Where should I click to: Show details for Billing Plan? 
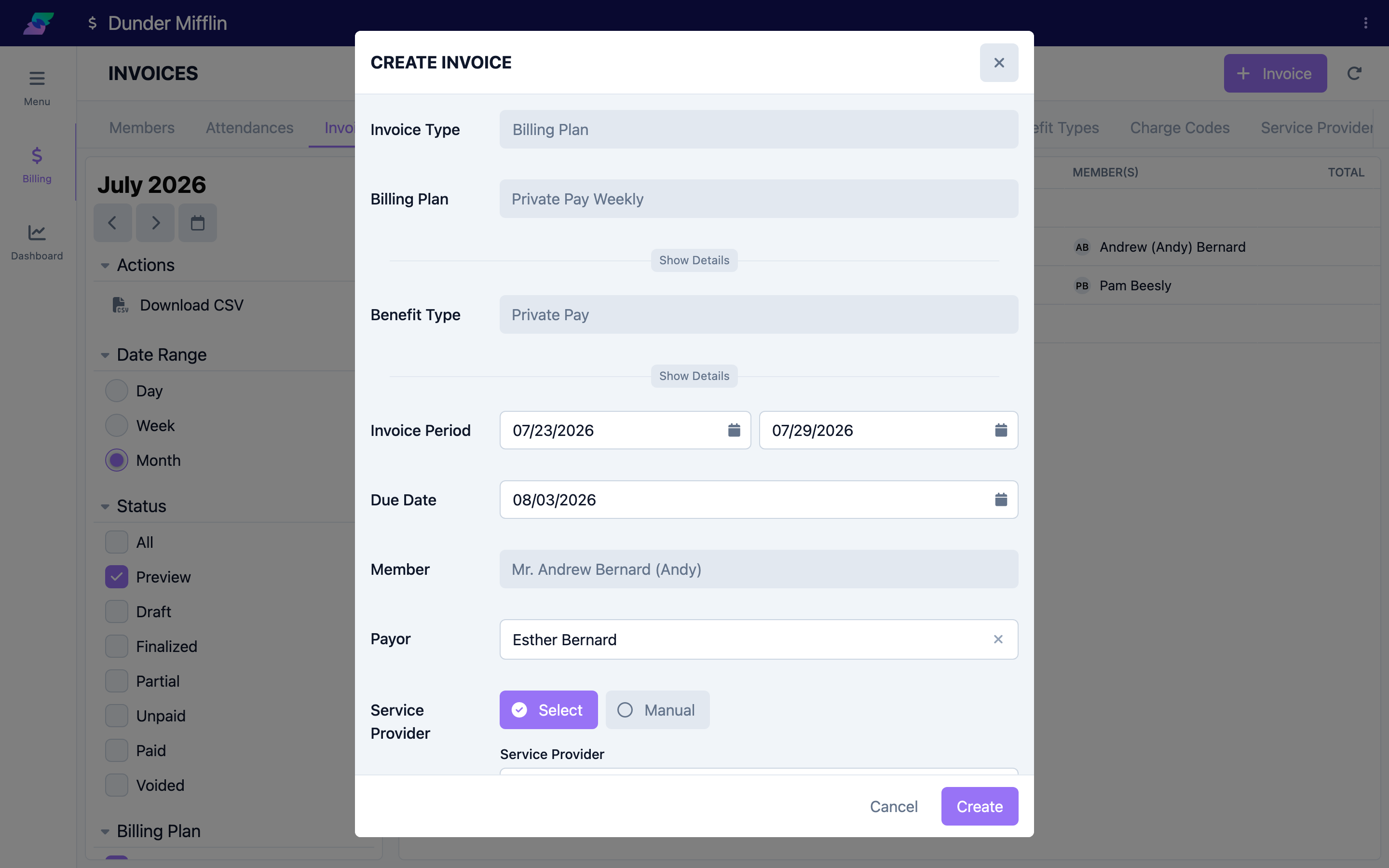tap(694, 260)
